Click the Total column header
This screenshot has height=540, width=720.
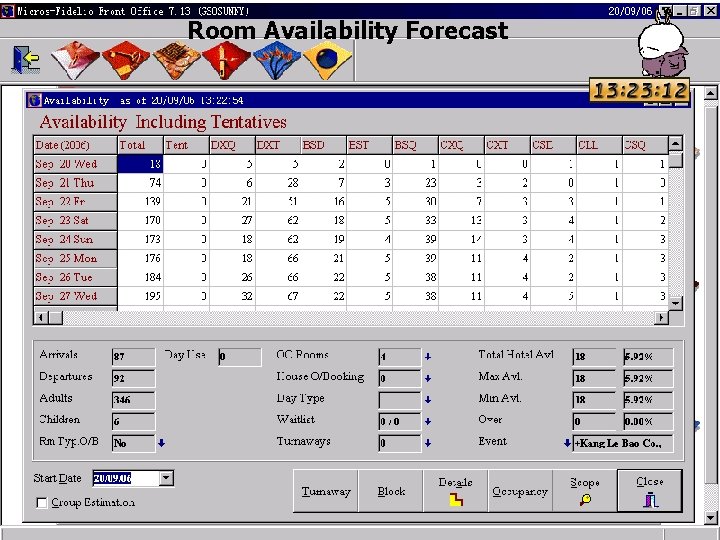pos(141,145)
